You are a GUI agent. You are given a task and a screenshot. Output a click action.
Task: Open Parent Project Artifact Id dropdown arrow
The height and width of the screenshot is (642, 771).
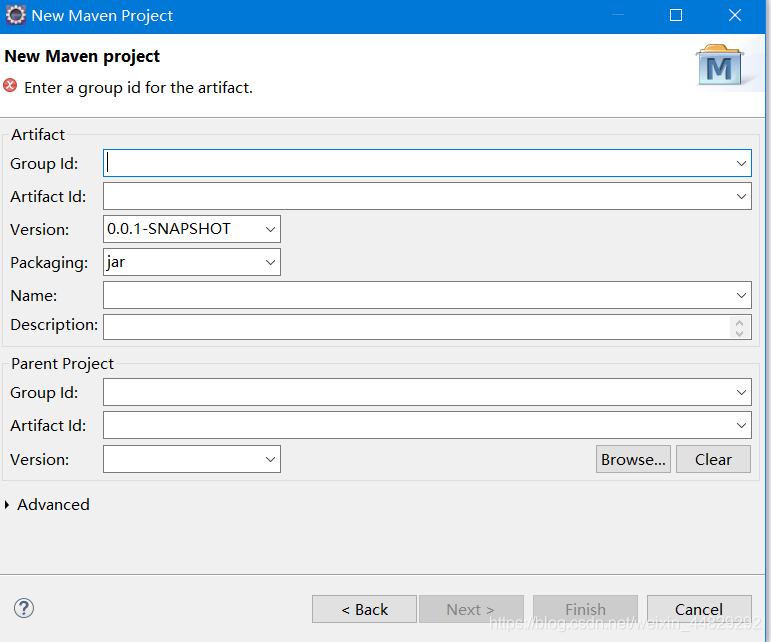pos(741,425)
